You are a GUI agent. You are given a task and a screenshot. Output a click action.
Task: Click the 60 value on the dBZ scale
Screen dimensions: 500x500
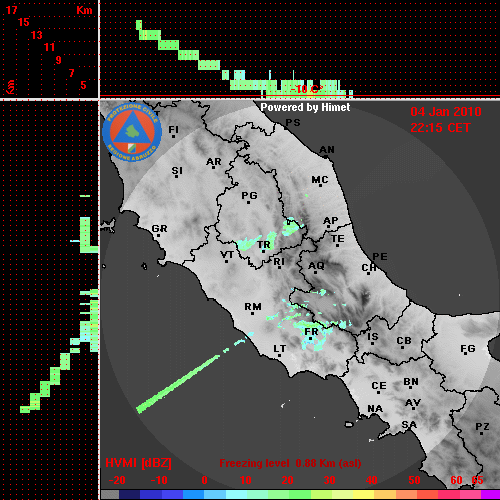[456, 480]
